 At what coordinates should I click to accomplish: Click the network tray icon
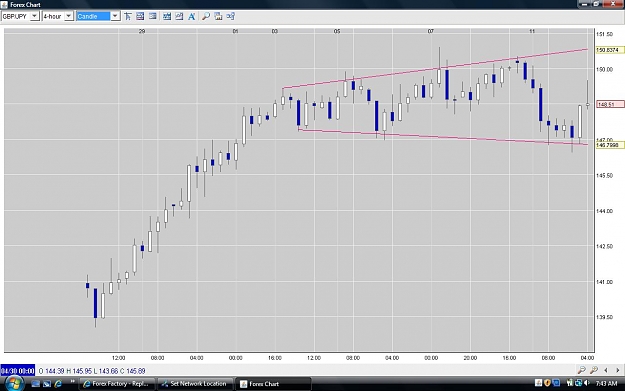(578, 383)
